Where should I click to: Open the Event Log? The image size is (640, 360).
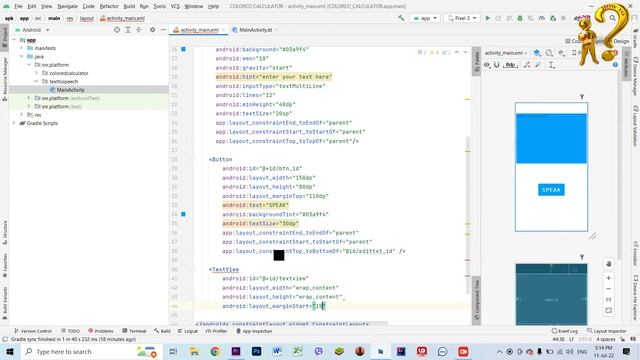coord(565,331)
